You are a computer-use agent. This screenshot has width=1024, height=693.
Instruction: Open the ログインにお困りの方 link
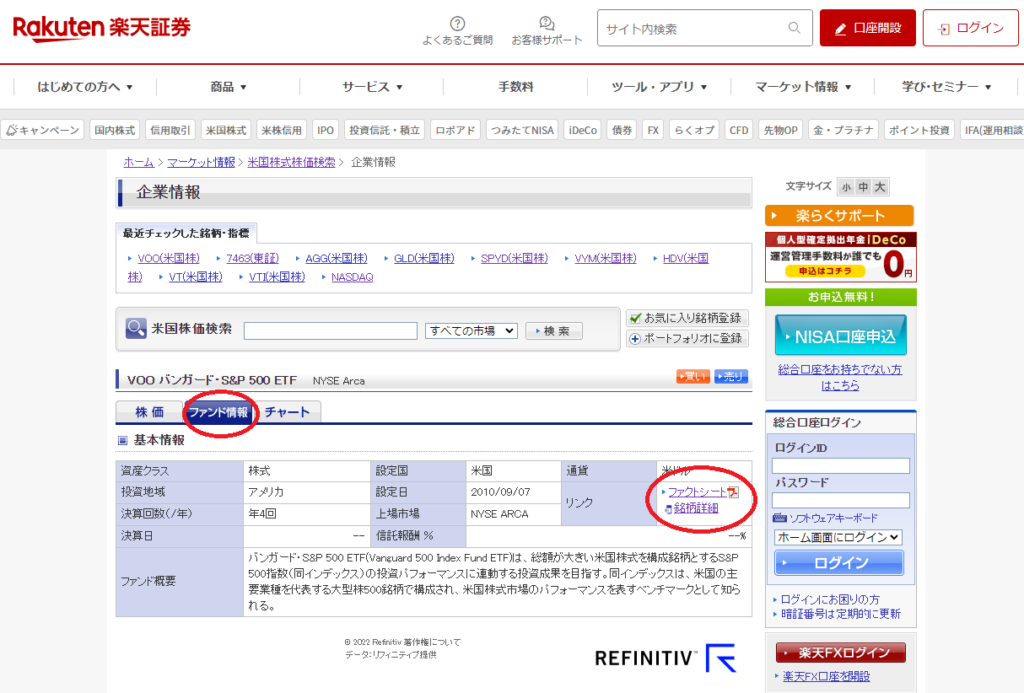tap(830, 599)
